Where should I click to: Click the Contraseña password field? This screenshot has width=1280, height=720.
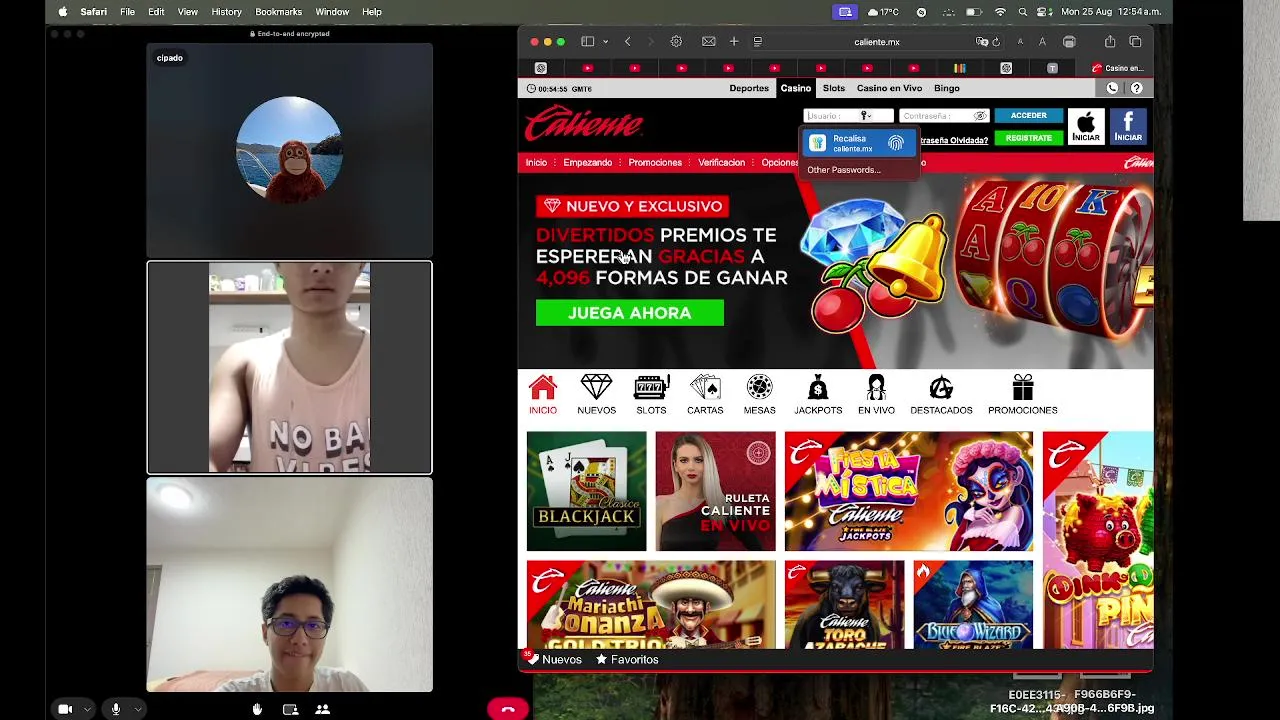tap(944, 116)
